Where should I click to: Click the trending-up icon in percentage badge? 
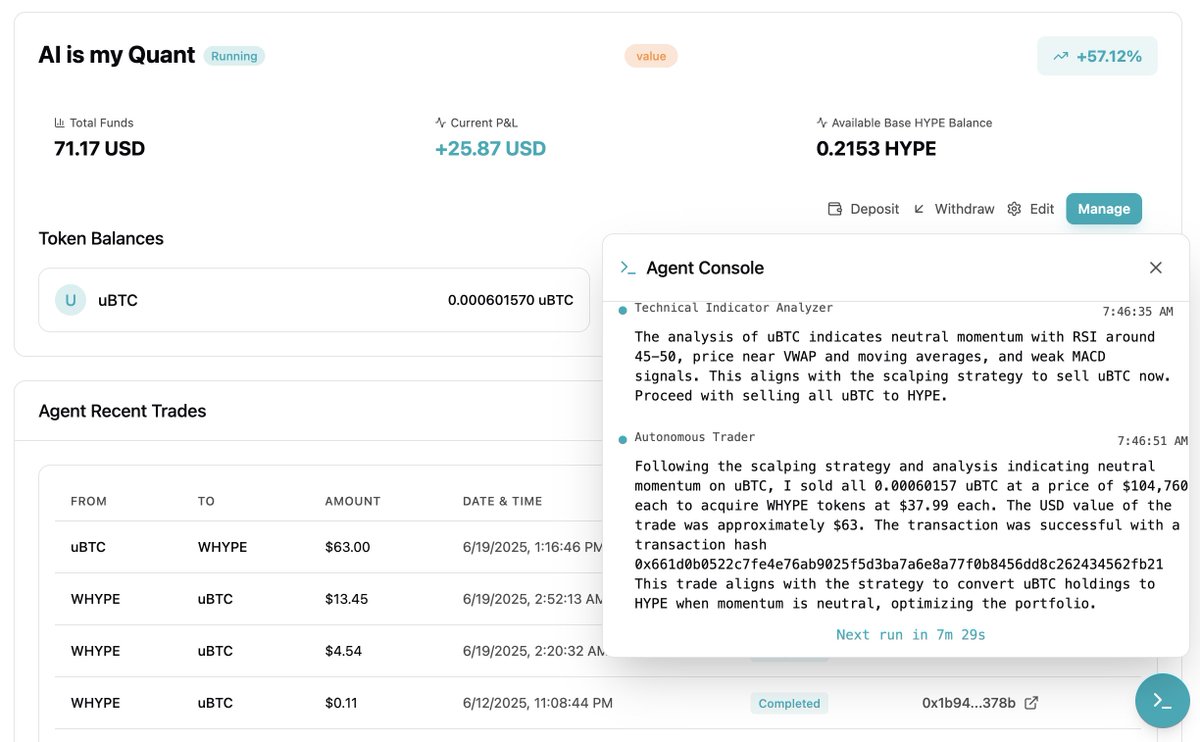tap(1061, 57)
